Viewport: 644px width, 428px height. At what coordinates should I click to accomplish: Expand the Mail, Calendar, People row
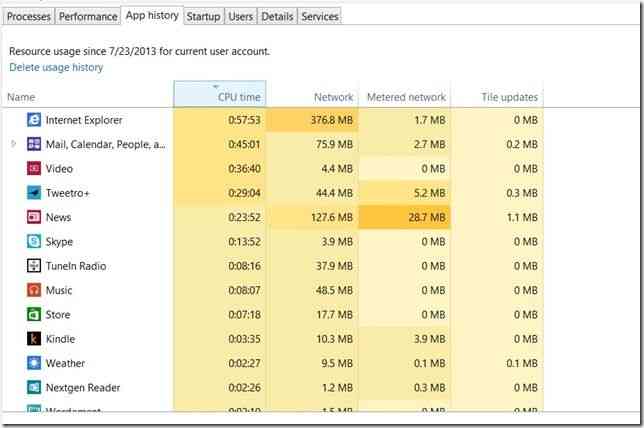[x=13, y=144]
